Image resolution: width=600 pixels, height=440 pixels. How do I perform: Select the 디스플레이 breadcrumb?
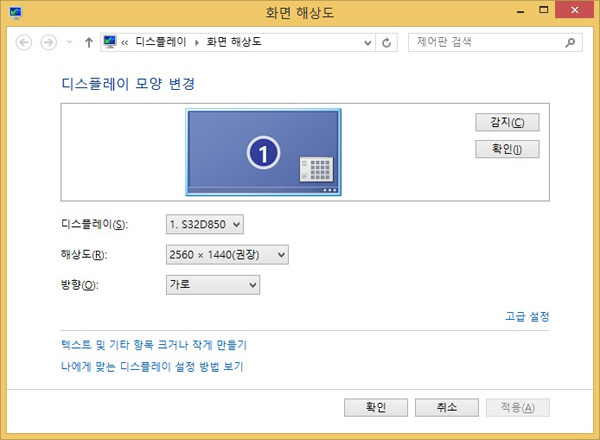[x=161, y=42]
